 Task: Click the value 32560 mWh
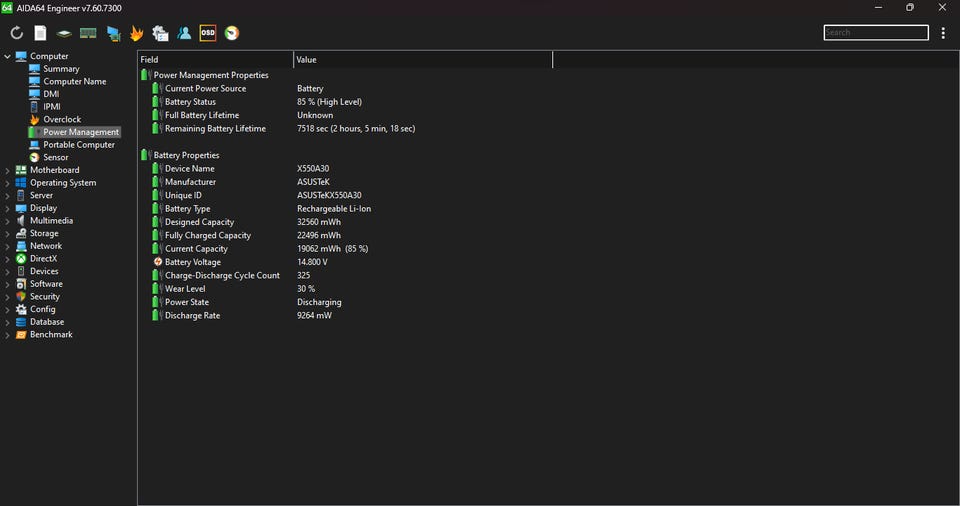point(319,222)
